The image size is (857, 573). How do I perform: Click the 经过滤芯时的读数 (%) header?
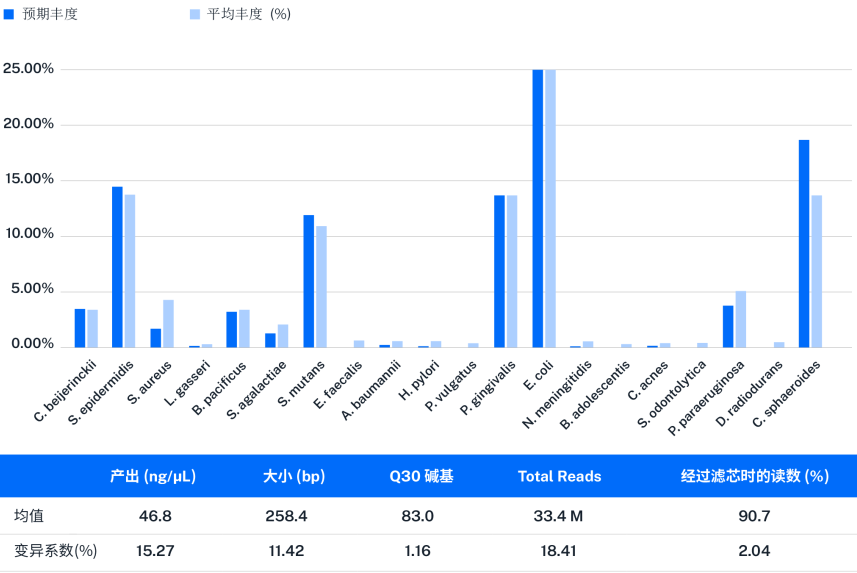tap(754, 476)
